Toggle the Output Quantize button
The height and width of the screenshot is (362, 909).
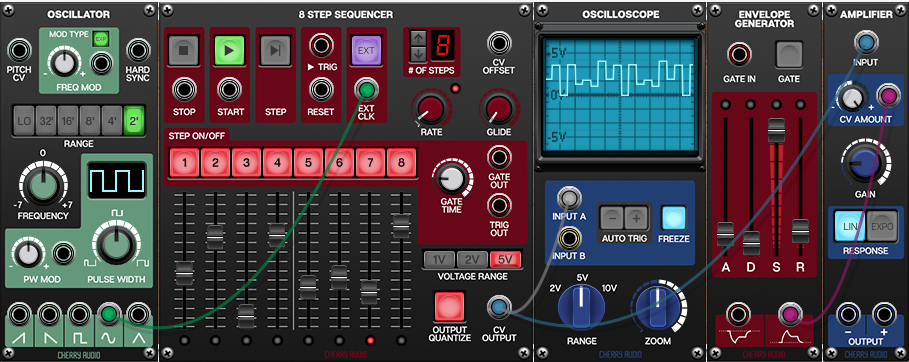click(x=449, y=307)
